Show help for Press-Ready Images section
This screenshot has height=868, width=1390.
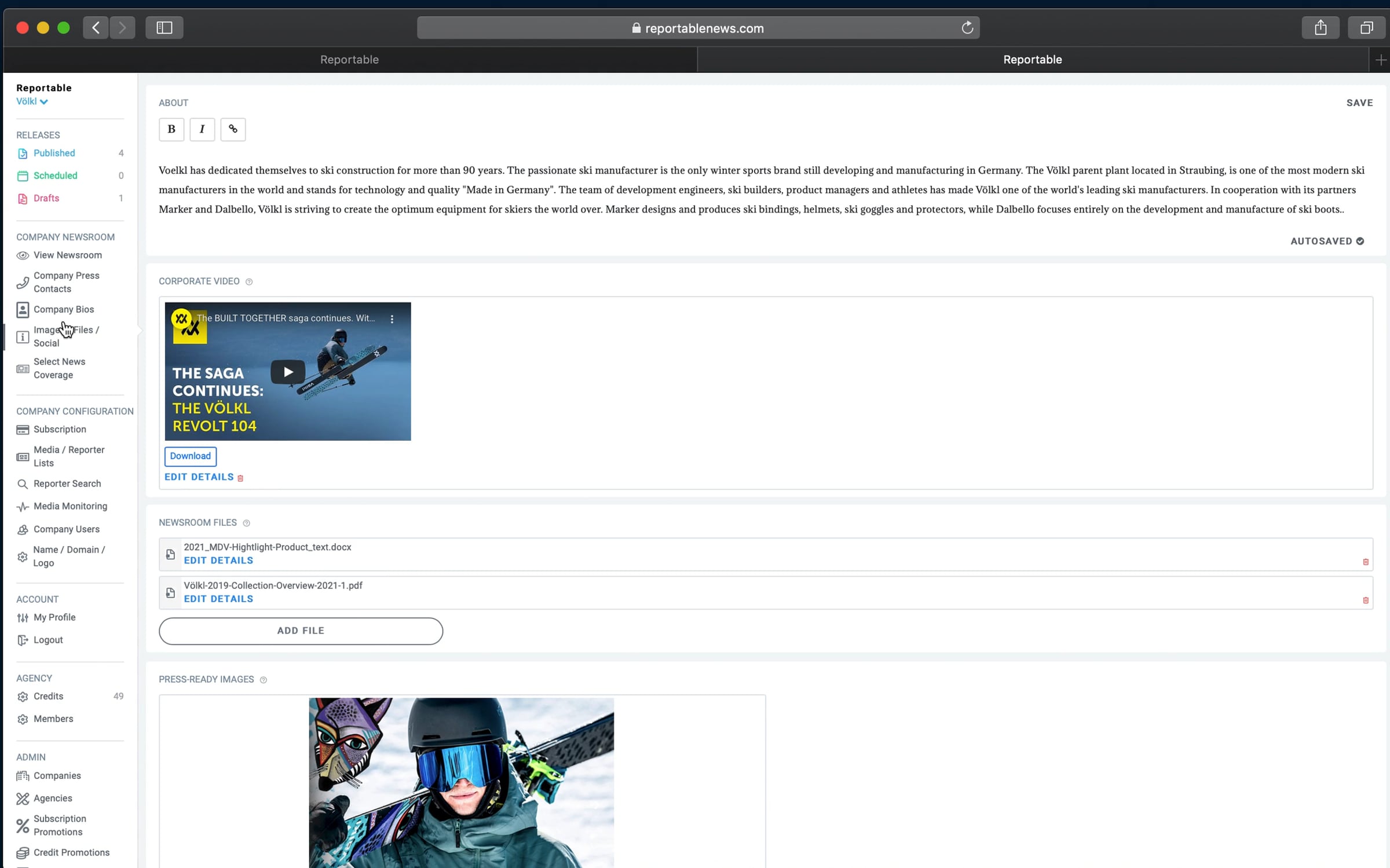click(264, 680)
